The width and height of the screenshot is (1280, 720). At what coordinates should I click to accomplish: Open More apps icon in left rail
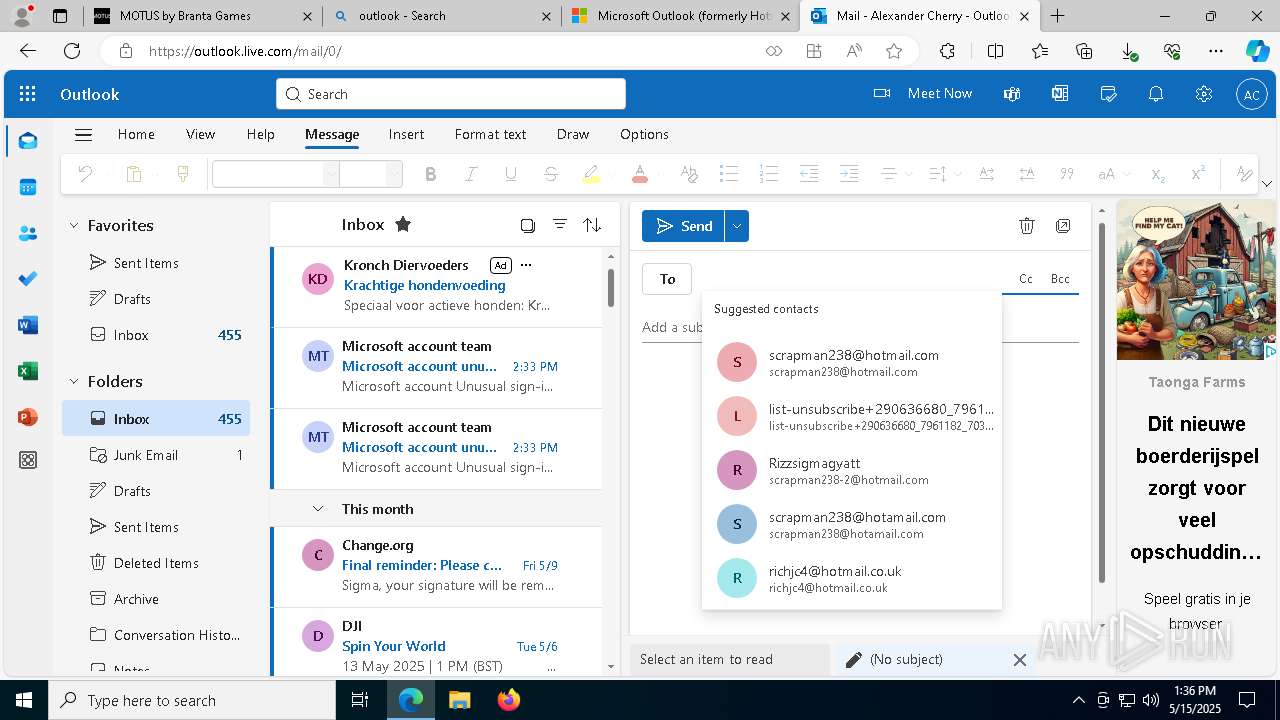coord(28,461)
